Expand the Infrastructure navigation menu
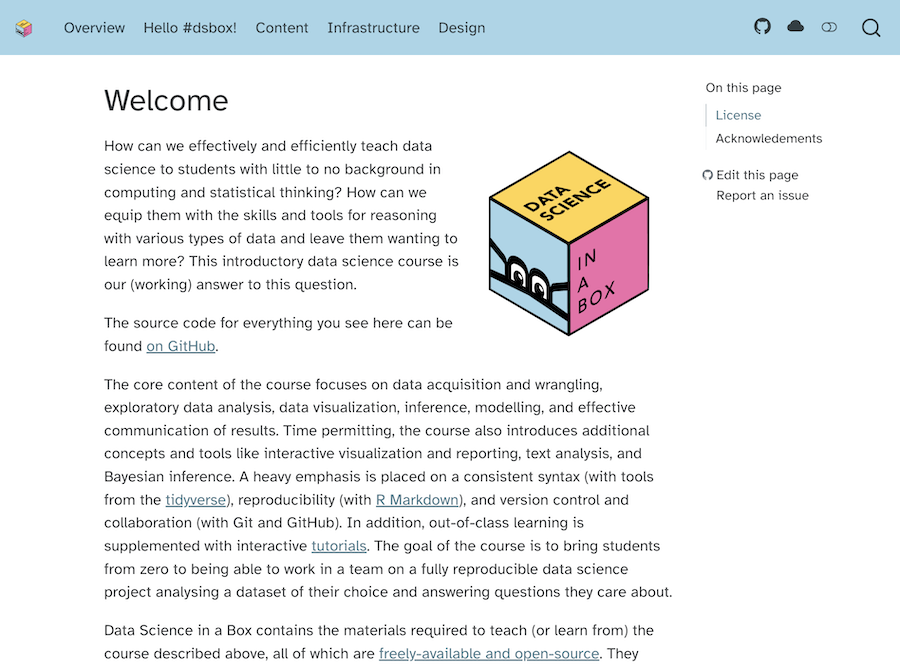This screenshot has width=900, height=668. (373, 28)
